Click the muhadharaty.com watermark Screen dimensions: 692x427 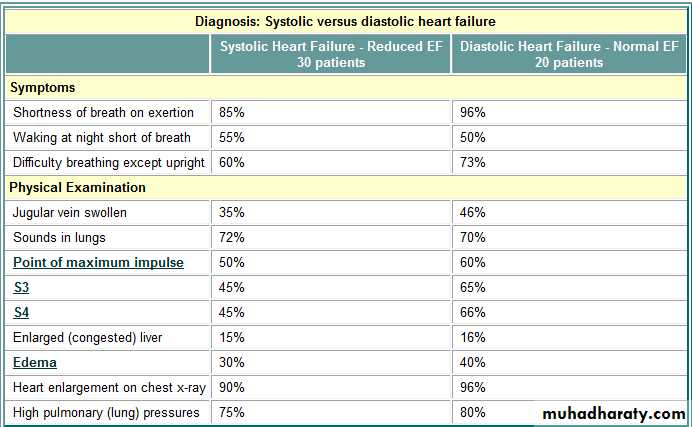click(612, 413)
